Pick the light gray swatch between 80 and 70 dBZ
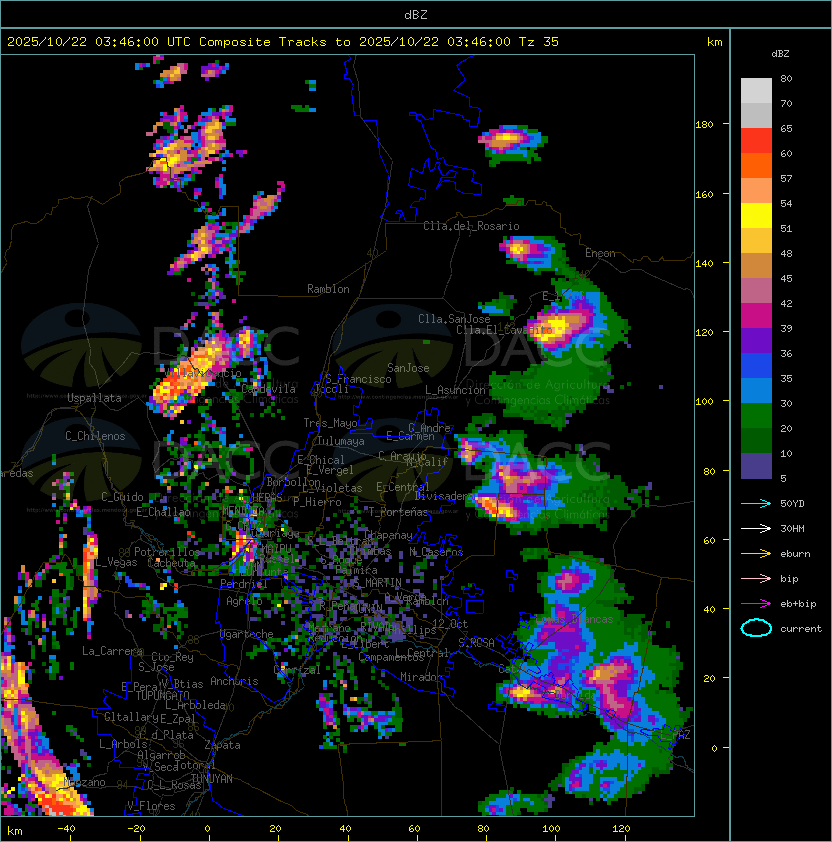 click(756, 90)
